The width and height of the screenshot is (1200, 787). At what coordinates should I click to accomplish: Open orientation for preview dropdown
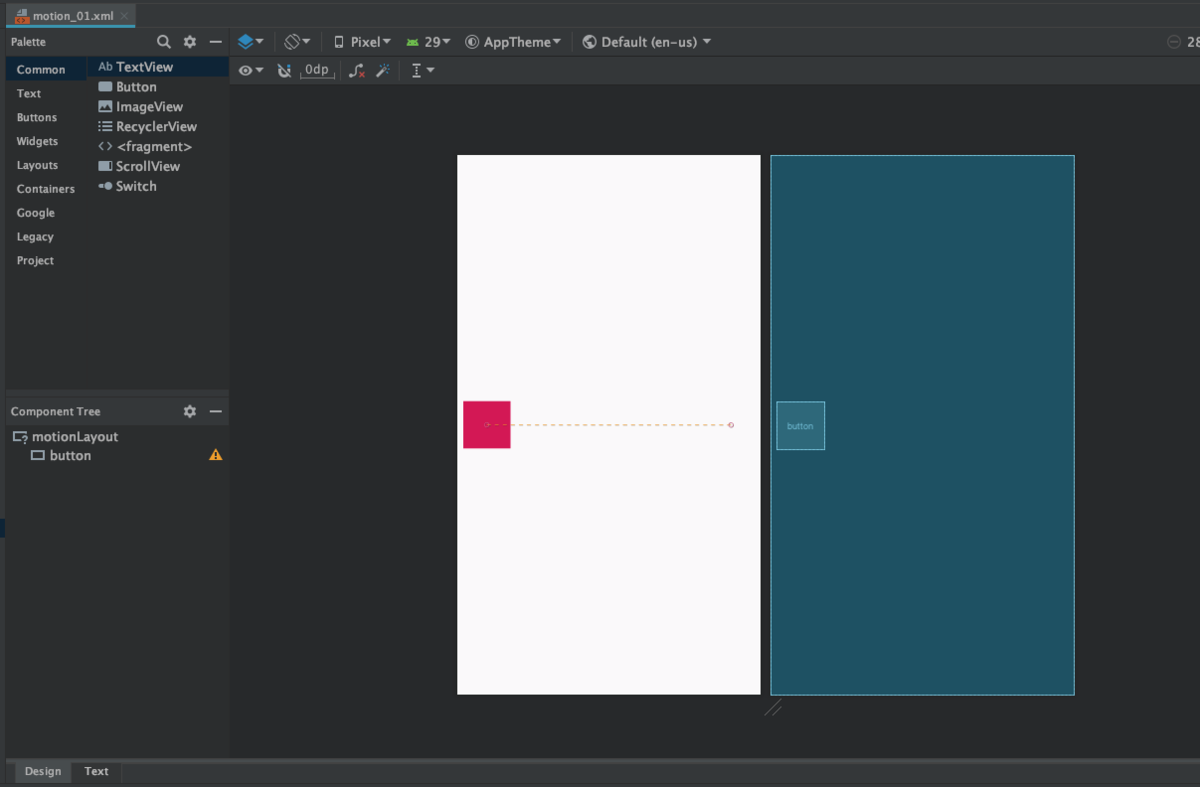[x=297, y=42]
